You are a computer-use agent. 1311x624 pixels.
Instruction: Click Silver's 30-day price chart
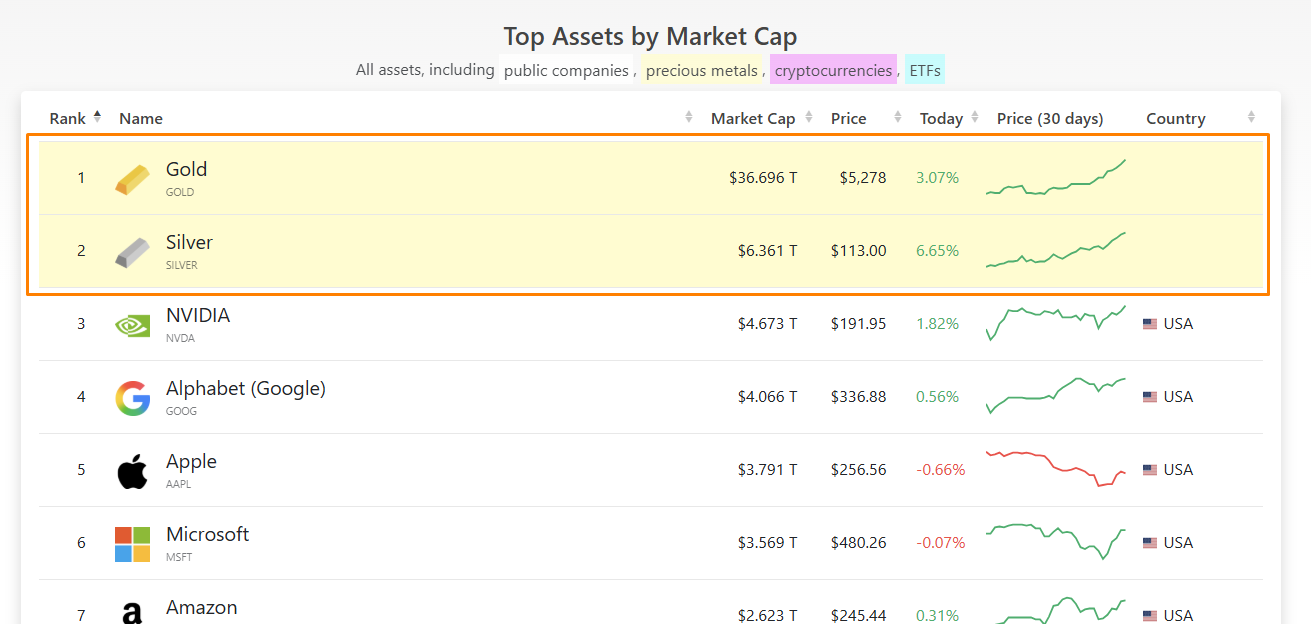(x=1056, y=251)
